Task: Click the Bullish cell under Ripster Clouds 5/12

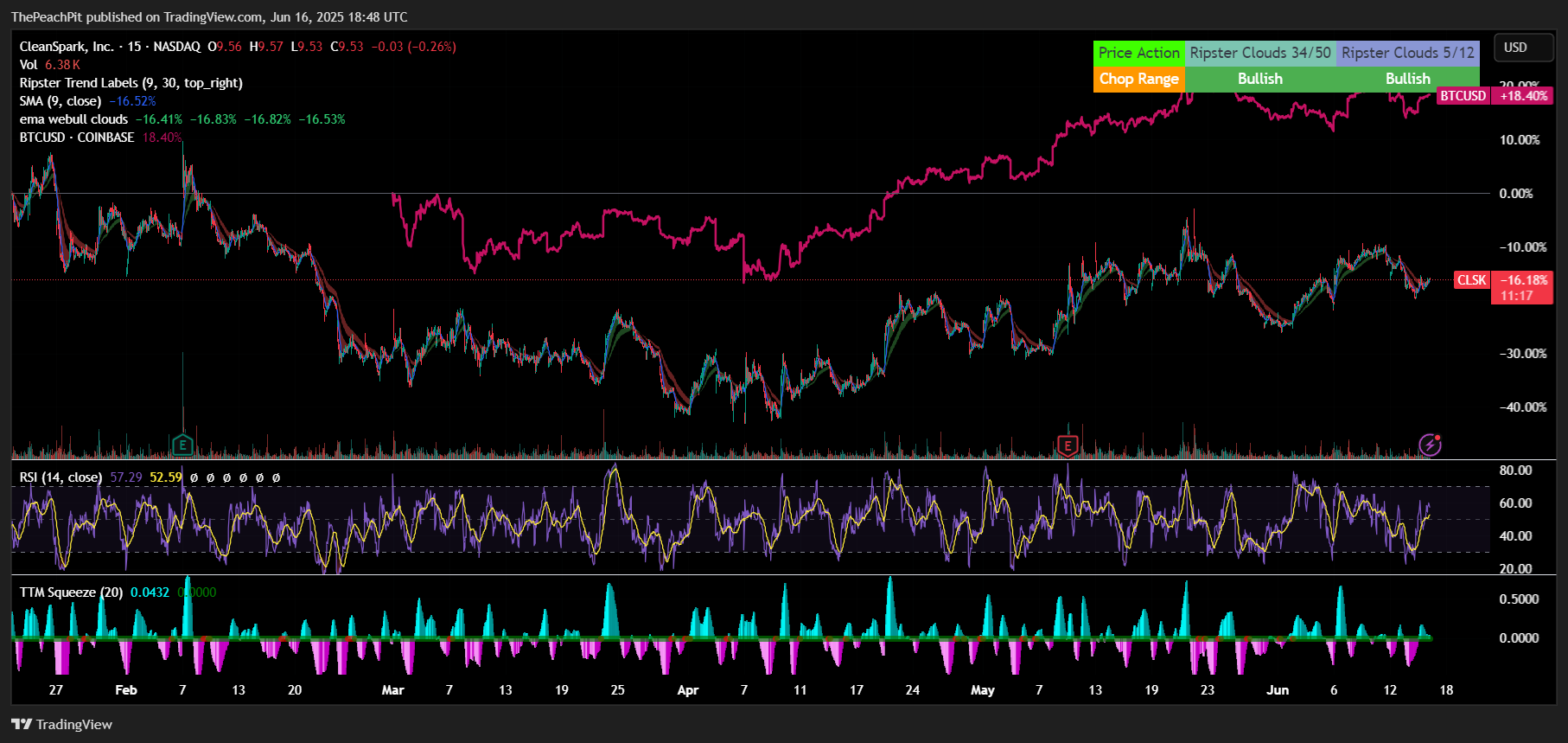Action: tap(1408, 79)
